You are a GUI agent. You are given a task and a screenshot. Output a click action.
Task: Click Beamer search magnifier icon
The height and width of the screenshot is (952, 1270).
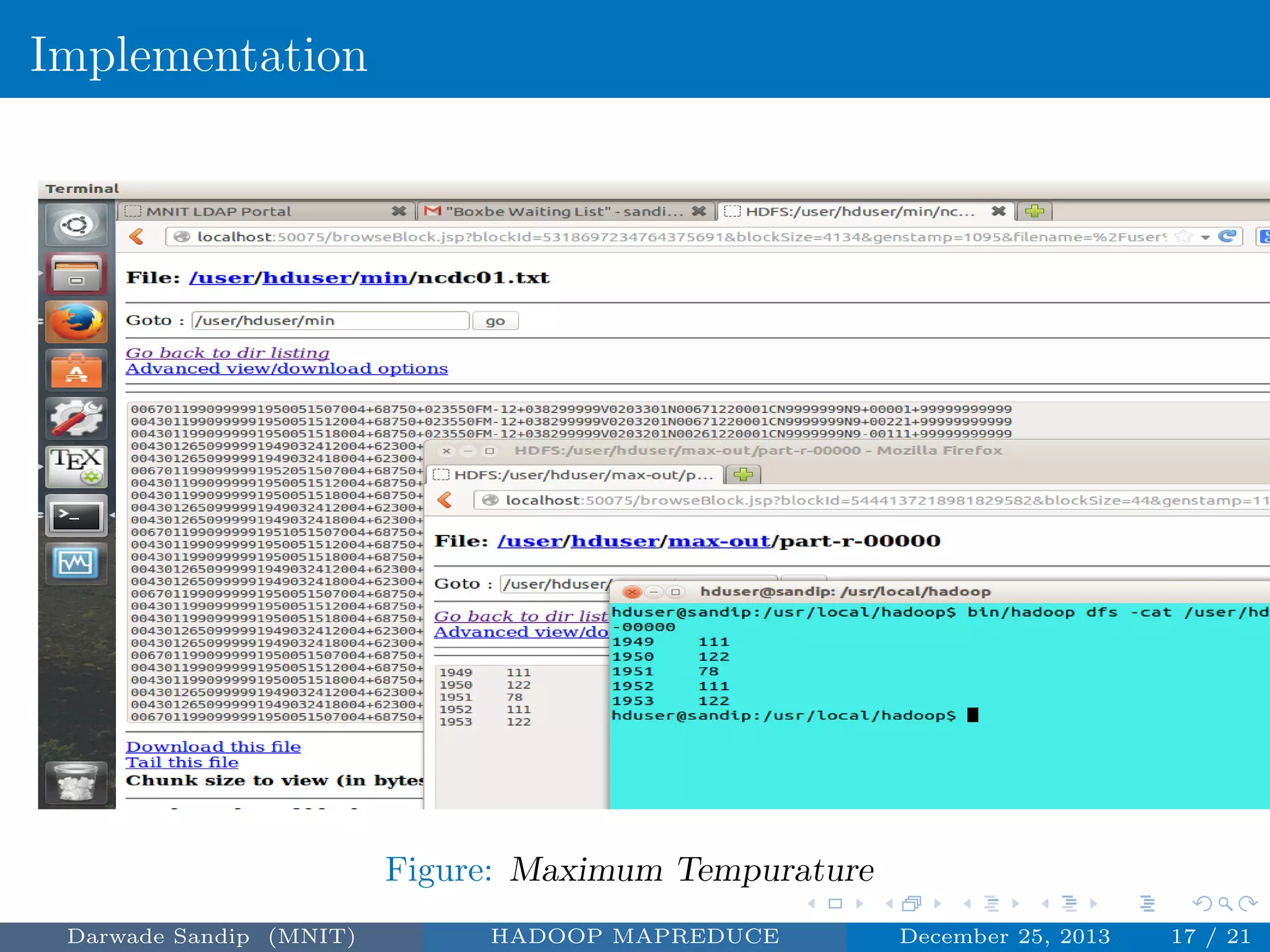tap(1225, 904)
